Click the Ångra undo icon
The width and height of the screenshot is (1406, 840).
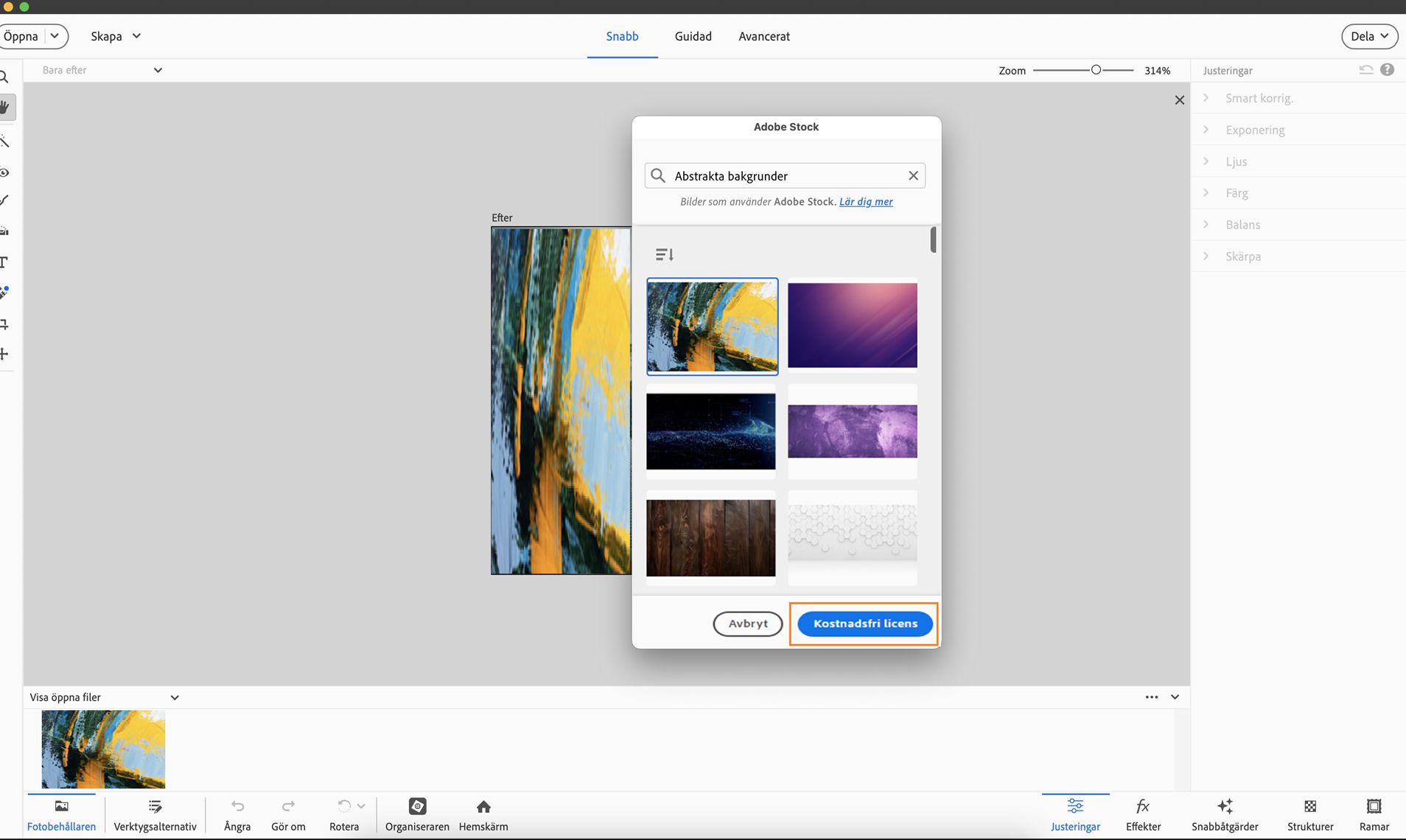click(x=237, y=807)
